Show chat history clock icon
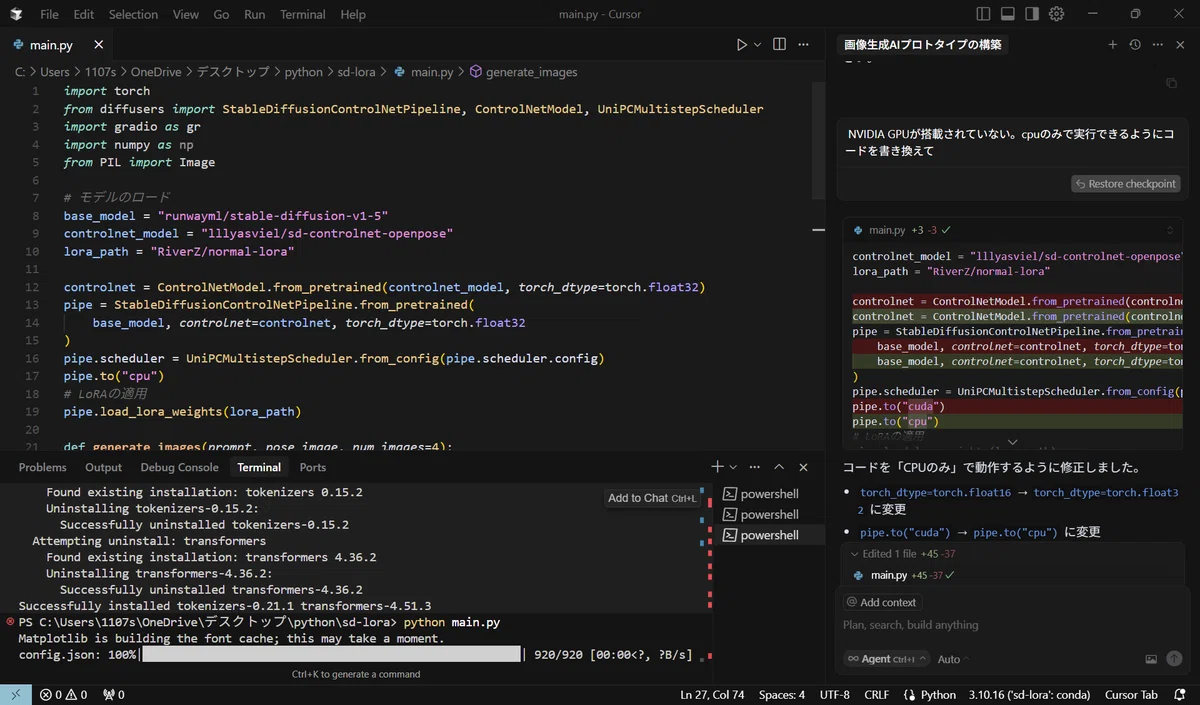The height and width of the screenshot is (705, 1200). click(x=1135, y=45)
